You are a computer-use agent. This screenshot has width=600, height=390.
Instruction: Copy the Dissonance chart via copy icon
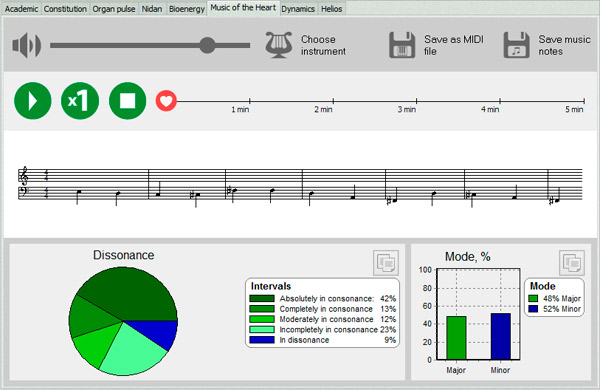(x=386, y=263)
